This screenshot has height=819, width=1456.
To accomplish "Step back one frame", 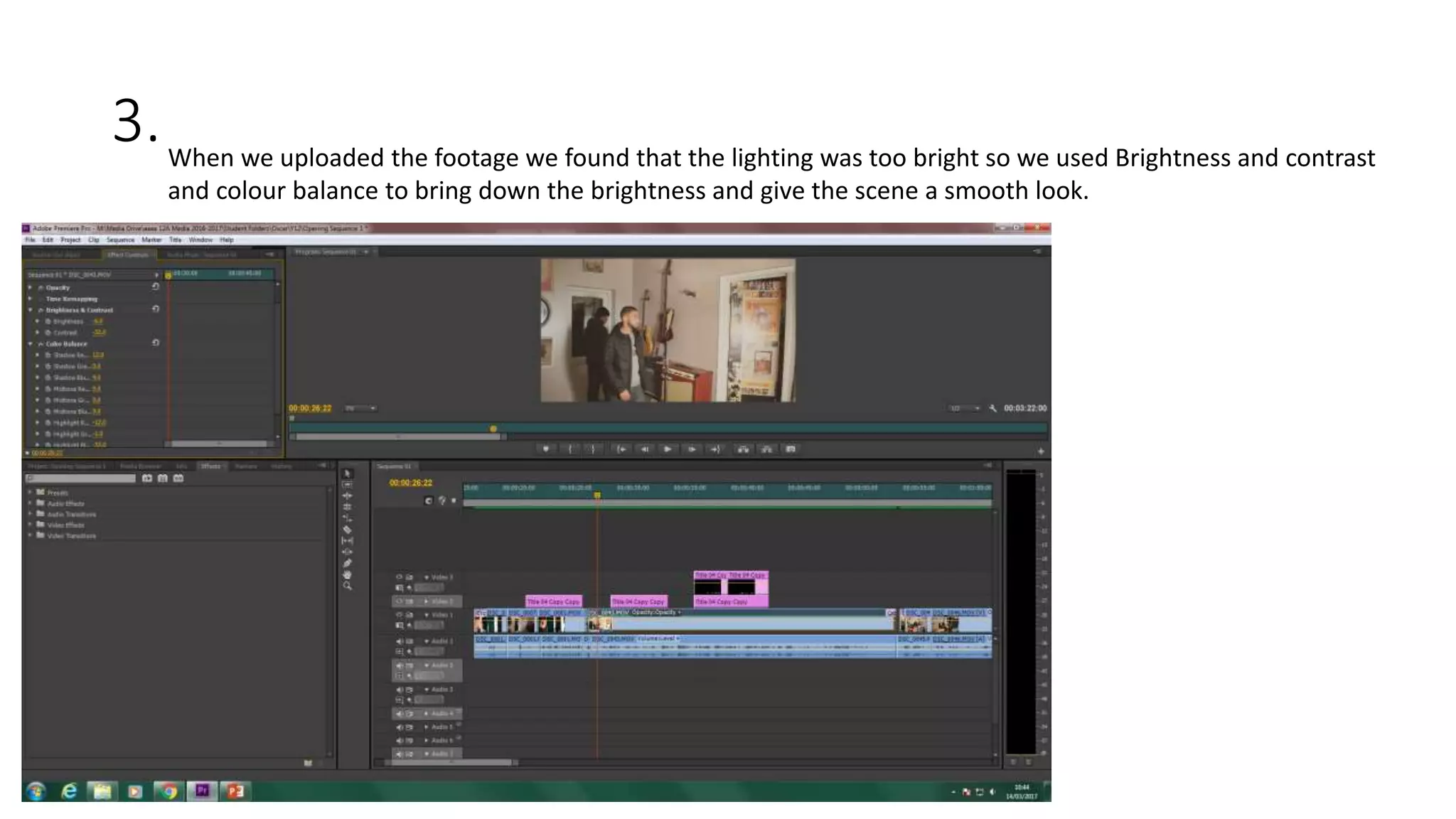I will point(645,449).
